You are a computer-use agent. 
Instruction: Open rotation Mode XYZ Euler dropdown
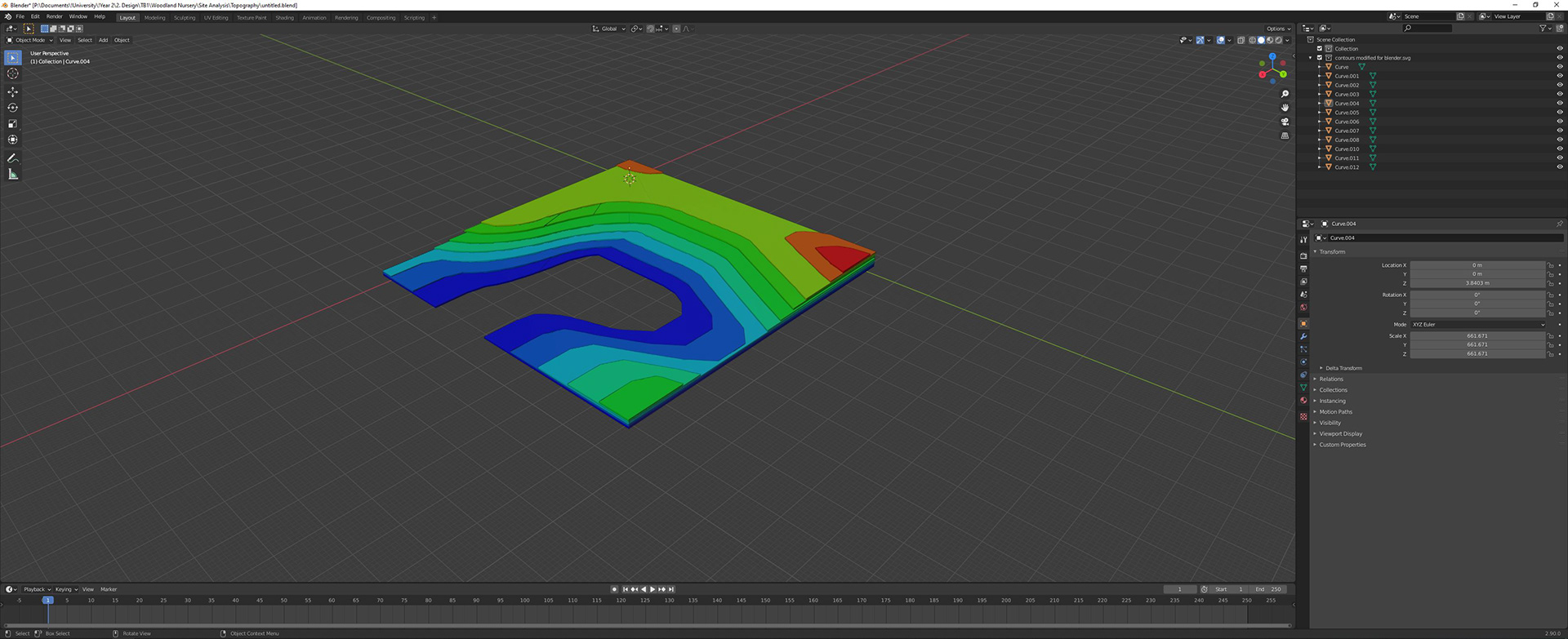pyautogui.click(x=1478, y=324)
